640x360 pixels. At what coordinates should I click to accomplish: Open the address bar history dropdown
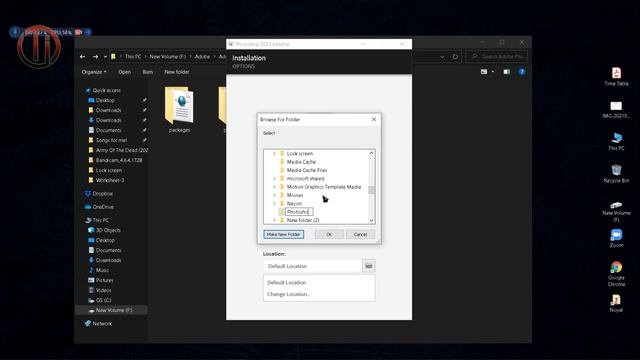(442, 57)
